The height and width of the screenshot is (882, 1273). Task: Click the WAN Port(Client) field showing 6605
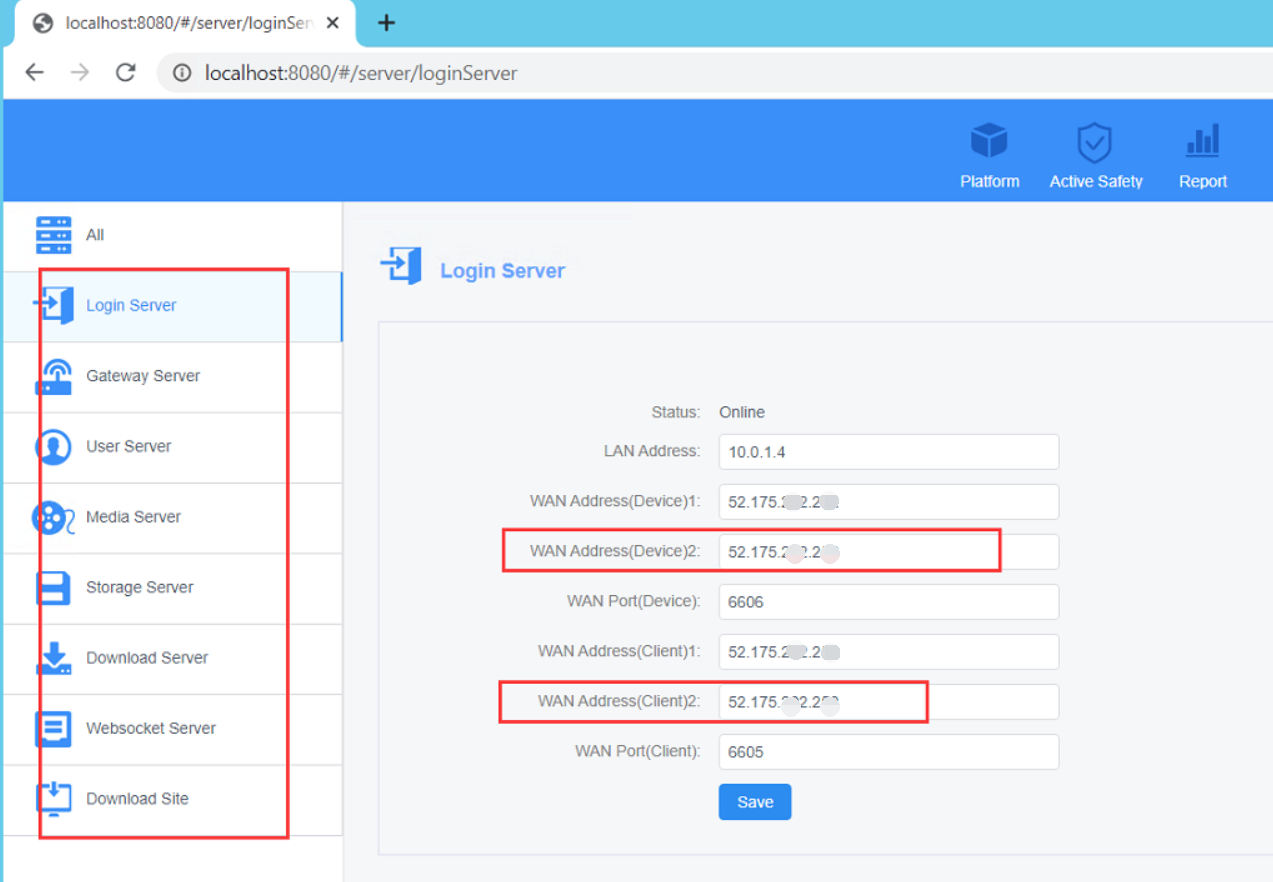point(889,752)
